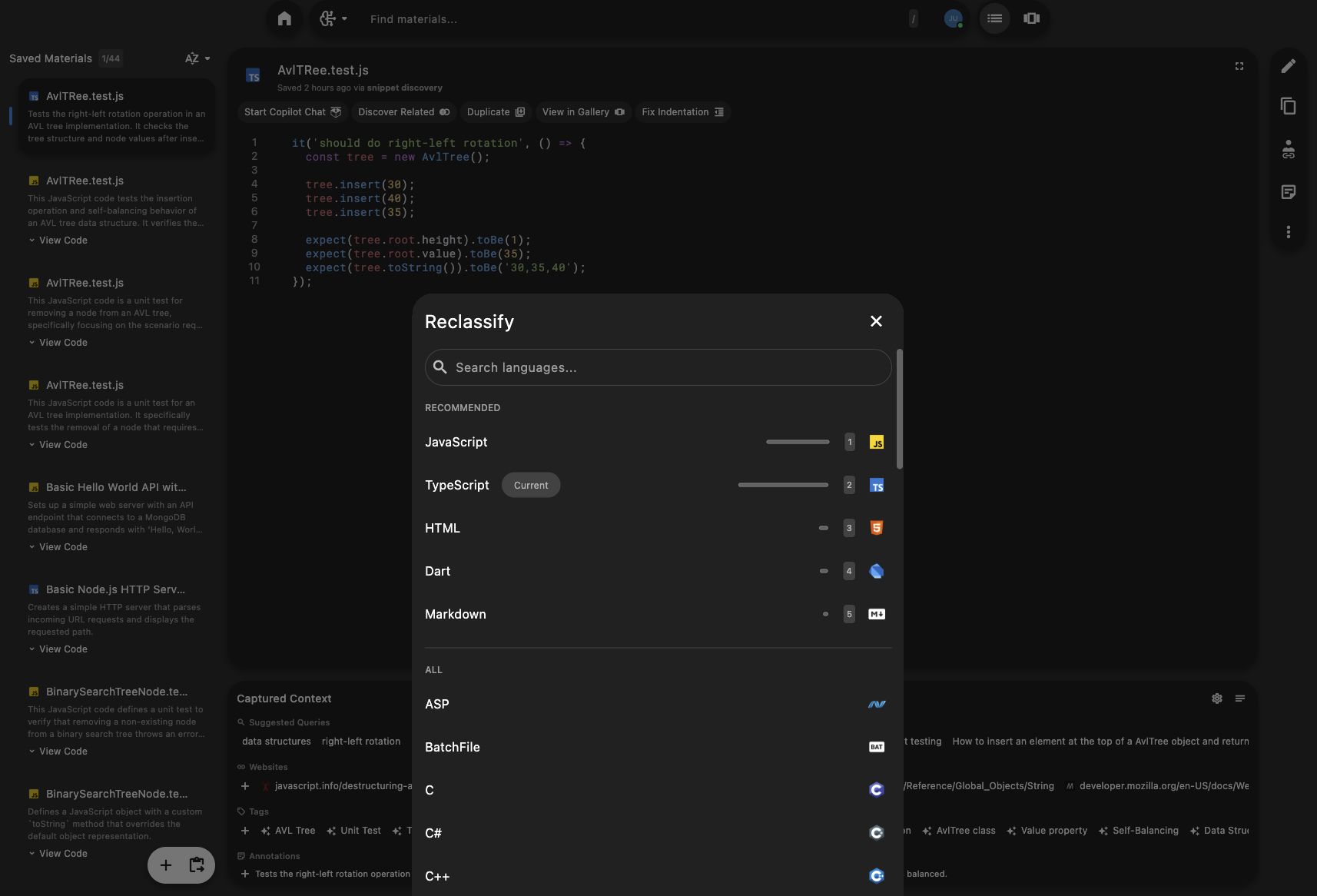Click Start Copilot Chat button

292,112
